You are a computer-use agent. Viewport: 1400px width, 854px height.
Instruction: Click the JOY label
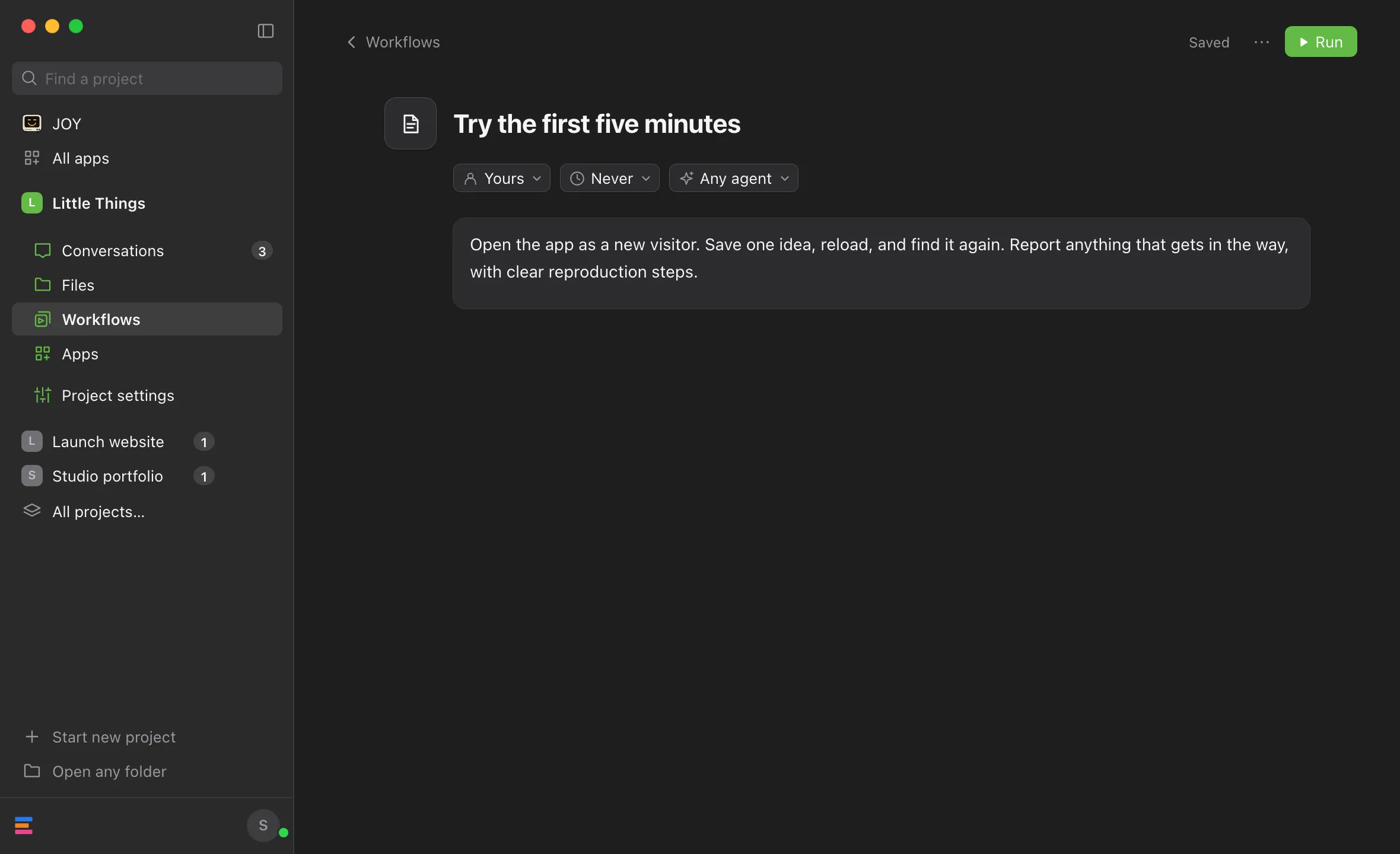pyautogui.click(x=66, y=123)
